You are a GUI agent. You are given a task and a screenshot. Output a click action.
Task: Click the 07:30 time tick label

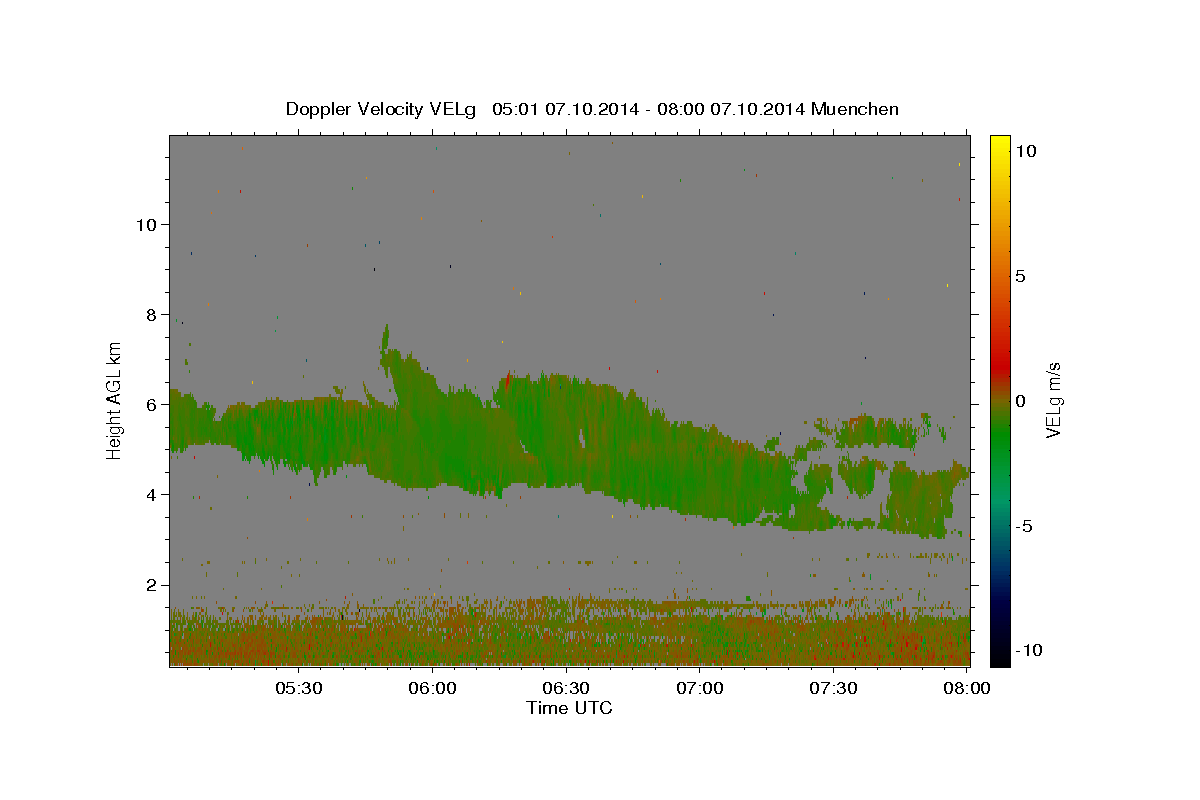point(833,688)
